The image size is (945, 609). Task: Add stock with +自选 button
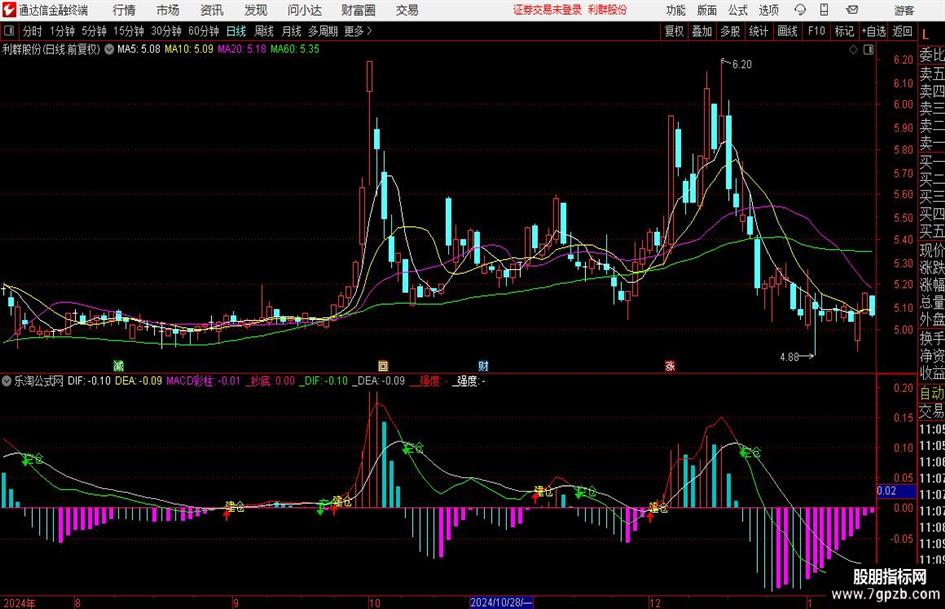[874, 31]
